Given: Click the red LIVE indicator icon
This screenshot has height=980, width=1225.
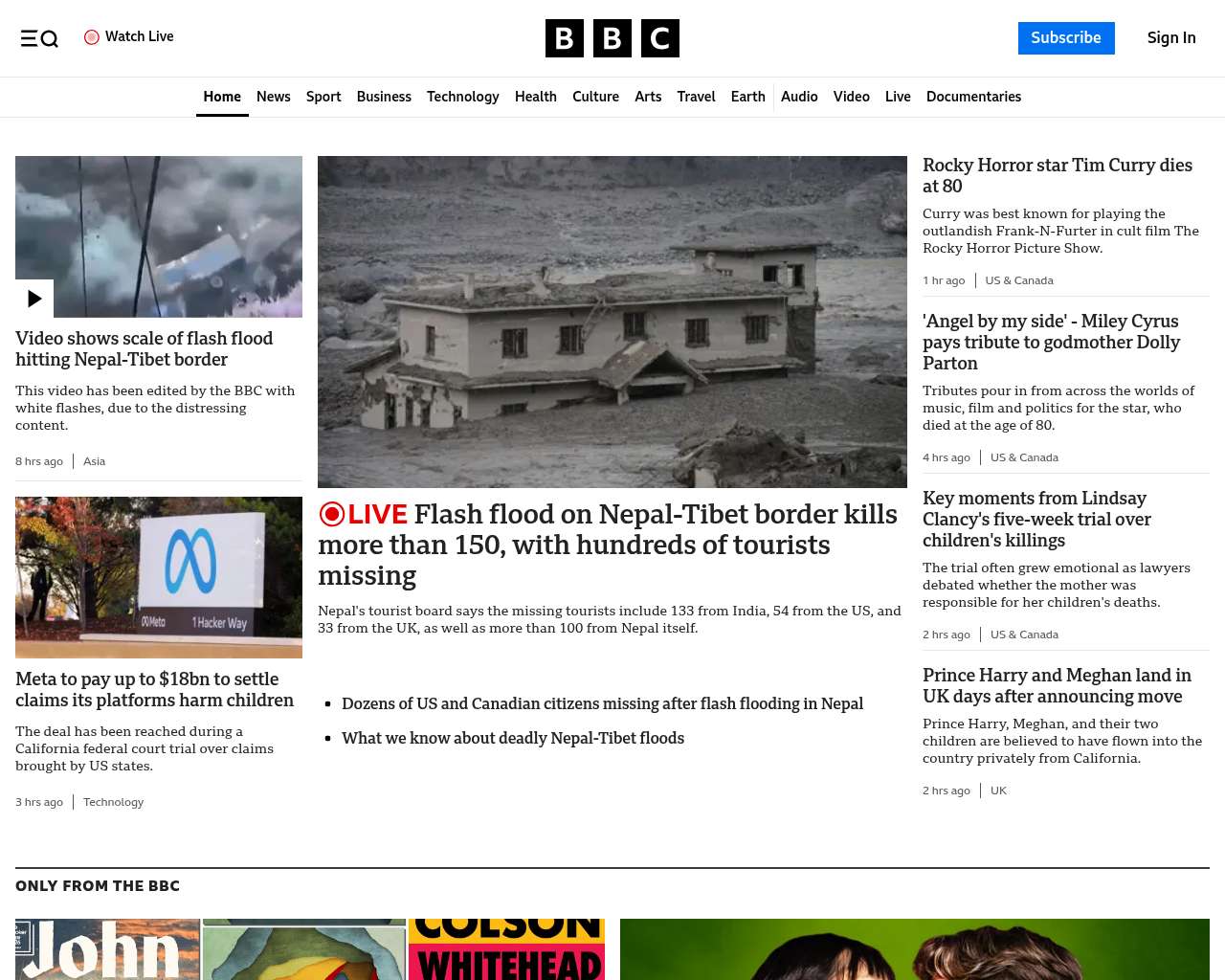Looking at the screenshot, I should pos(331,514).
